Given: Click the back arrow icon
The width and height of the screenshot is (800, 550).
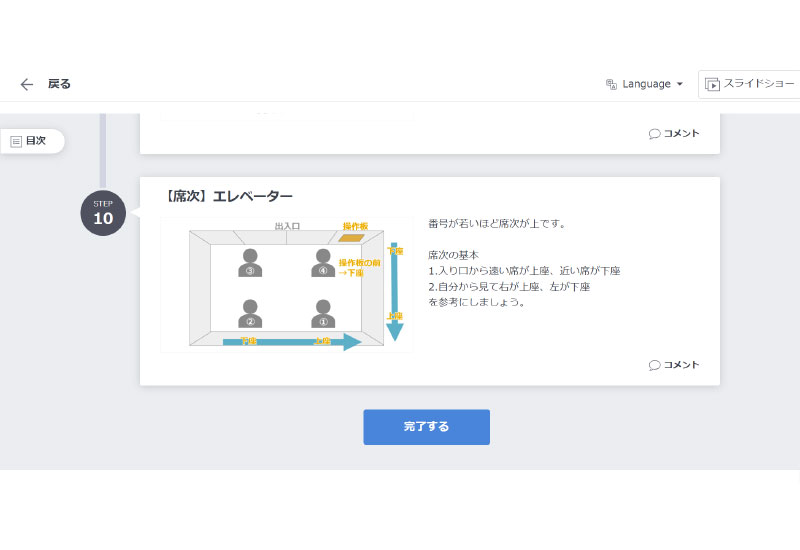Looking at the screenshot, I should [x=27, y=84].
